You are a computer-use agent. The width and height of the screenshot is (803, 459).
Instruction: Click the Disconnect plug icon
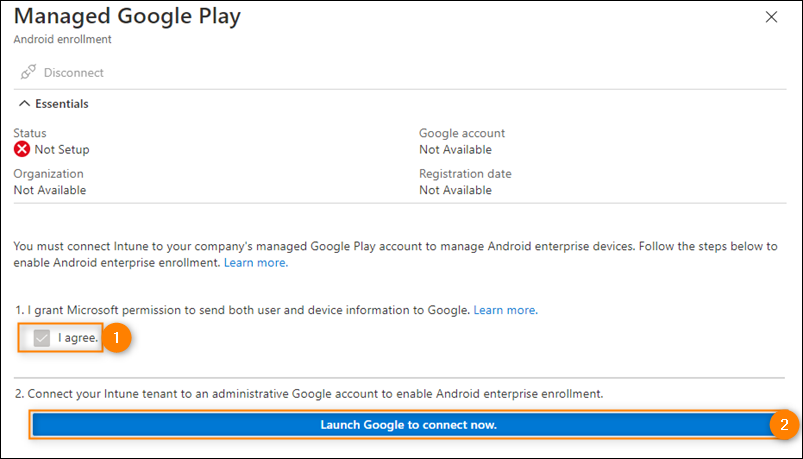coord(28,73)
